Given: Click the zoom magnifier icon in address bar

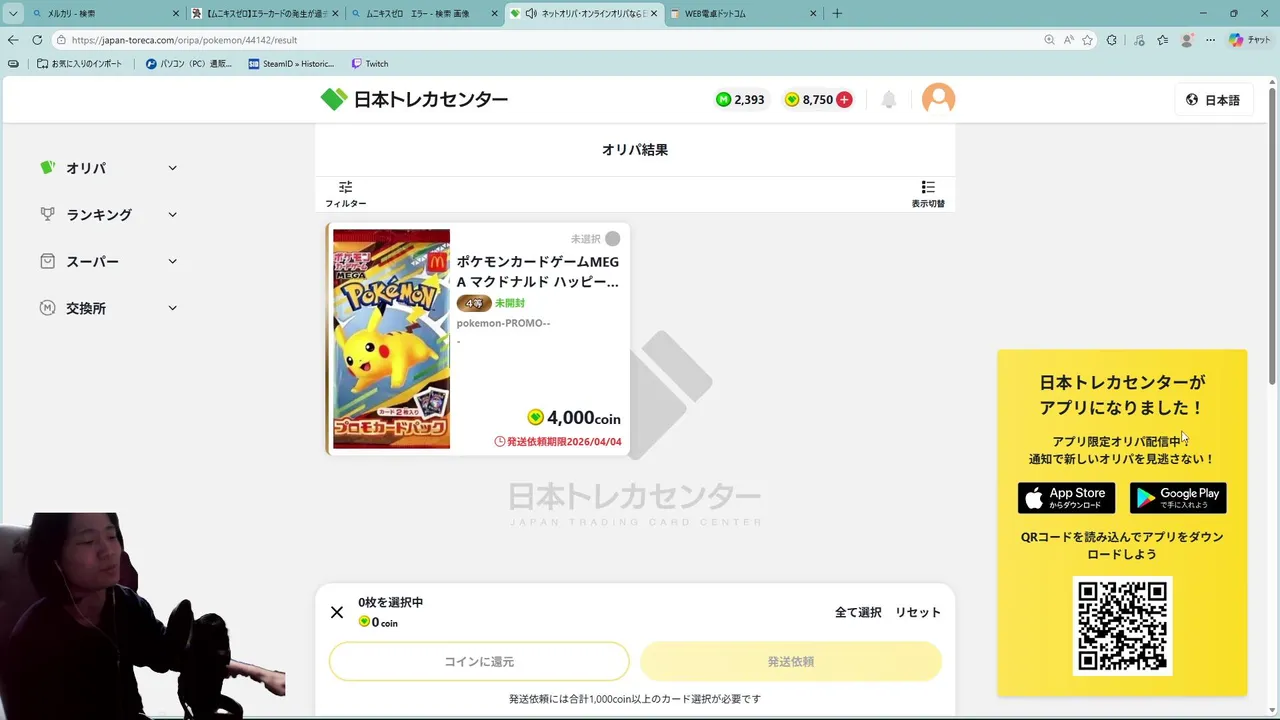Looking at the screenshot, I should tap(1049, 40).
